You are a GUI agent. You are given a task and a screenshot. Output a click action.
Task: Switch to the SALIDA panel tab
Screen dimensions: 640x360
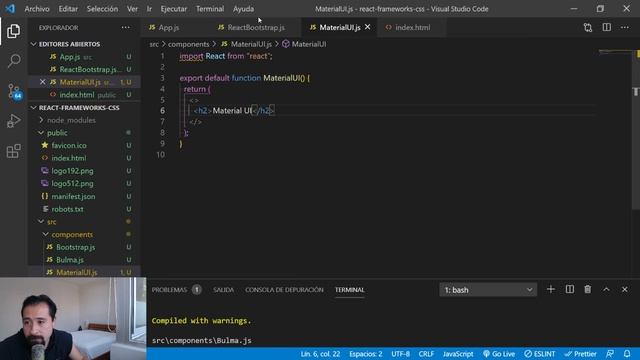223,290
